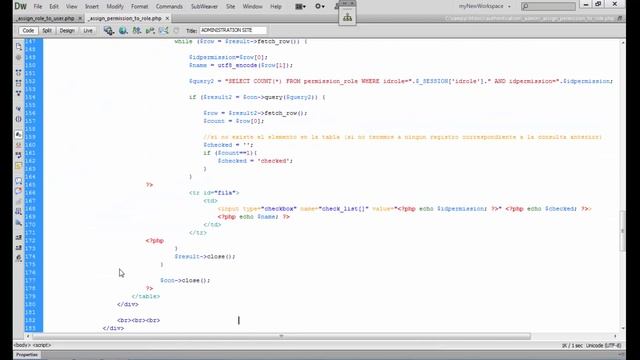Toggle highlight invalid code
Screen dimensions: 640x360
click(19, 145)
